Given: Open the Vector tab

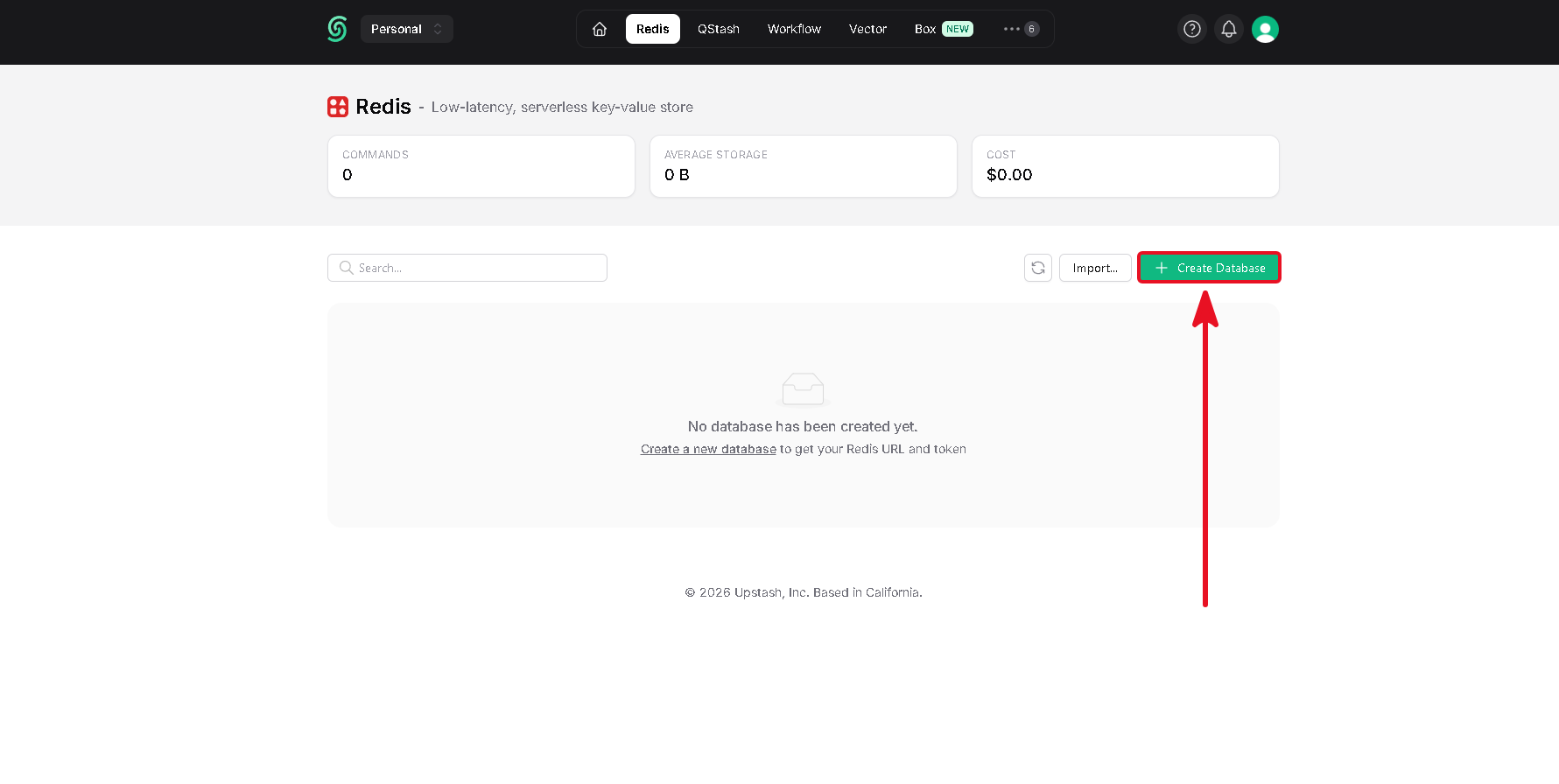Looking at the screenshot, I should click(x=868, y=29).
